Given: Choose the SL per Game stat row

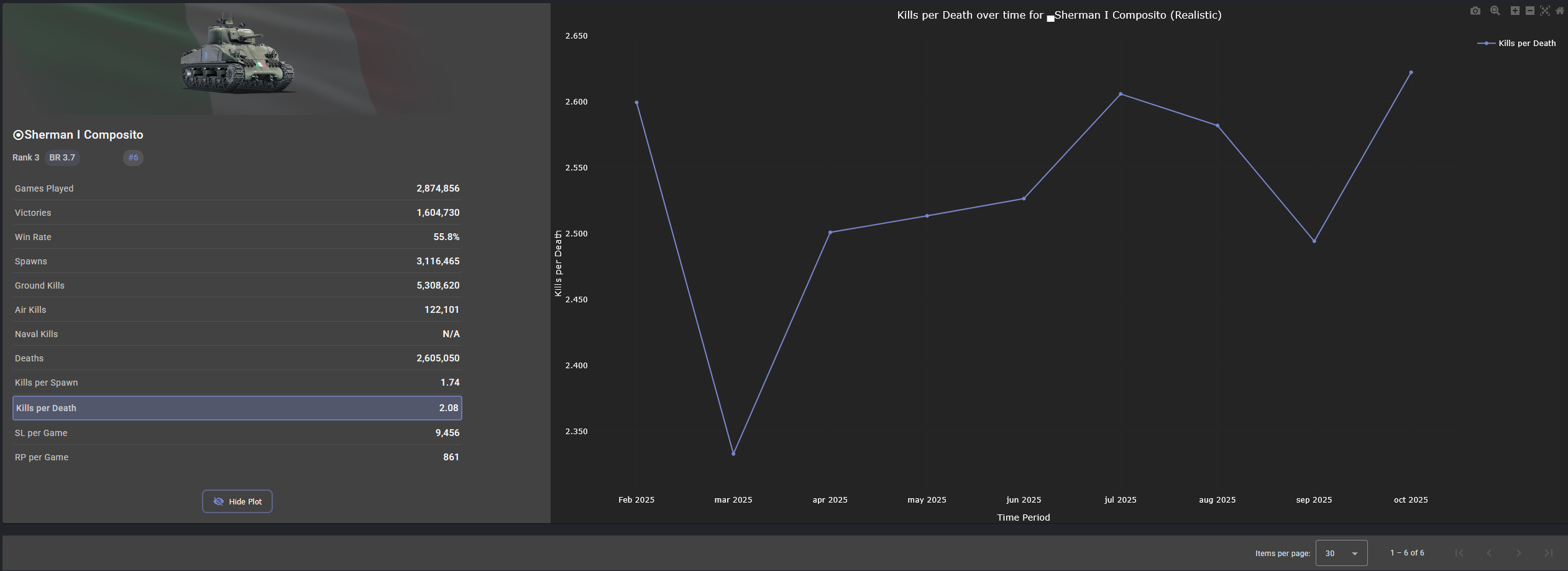Looking at the screenshot, I should click(237, 433).
